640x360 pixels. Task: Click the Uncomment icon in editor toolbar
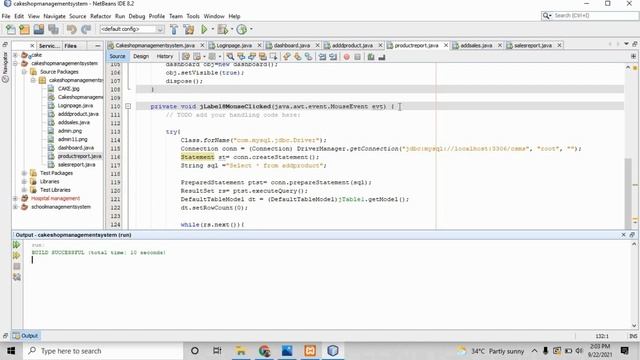(382, 57)
